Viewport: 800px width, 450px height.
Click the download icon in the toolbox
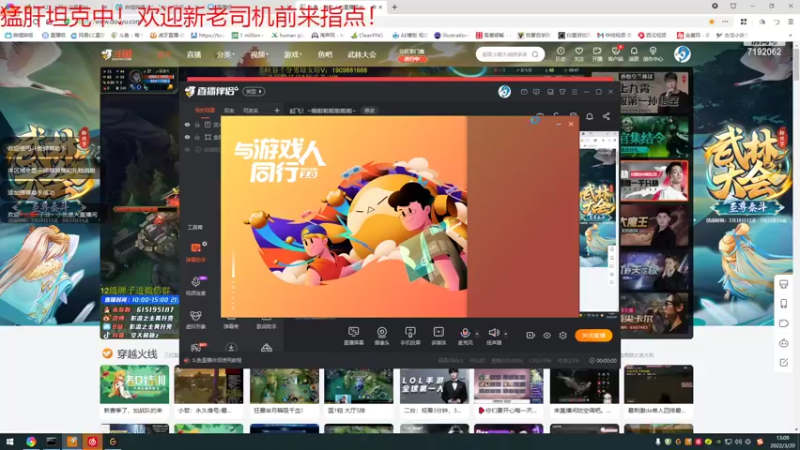231,348
